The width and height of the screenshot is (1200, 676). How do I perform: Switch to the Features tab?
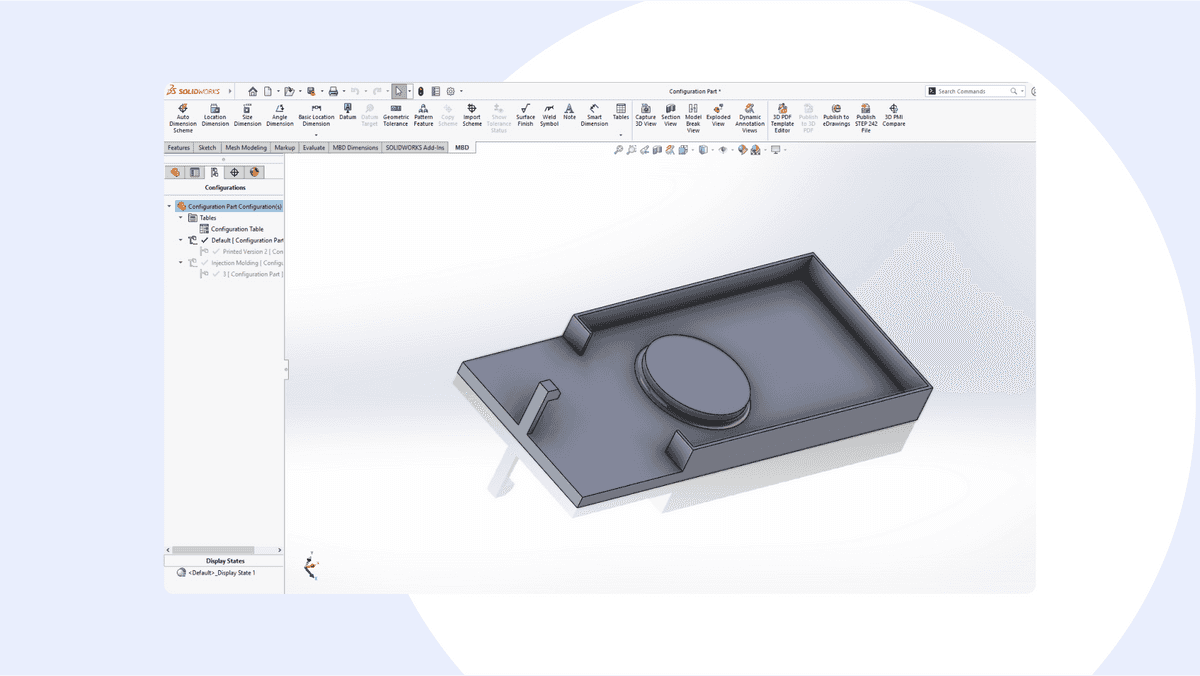(179, 148)
